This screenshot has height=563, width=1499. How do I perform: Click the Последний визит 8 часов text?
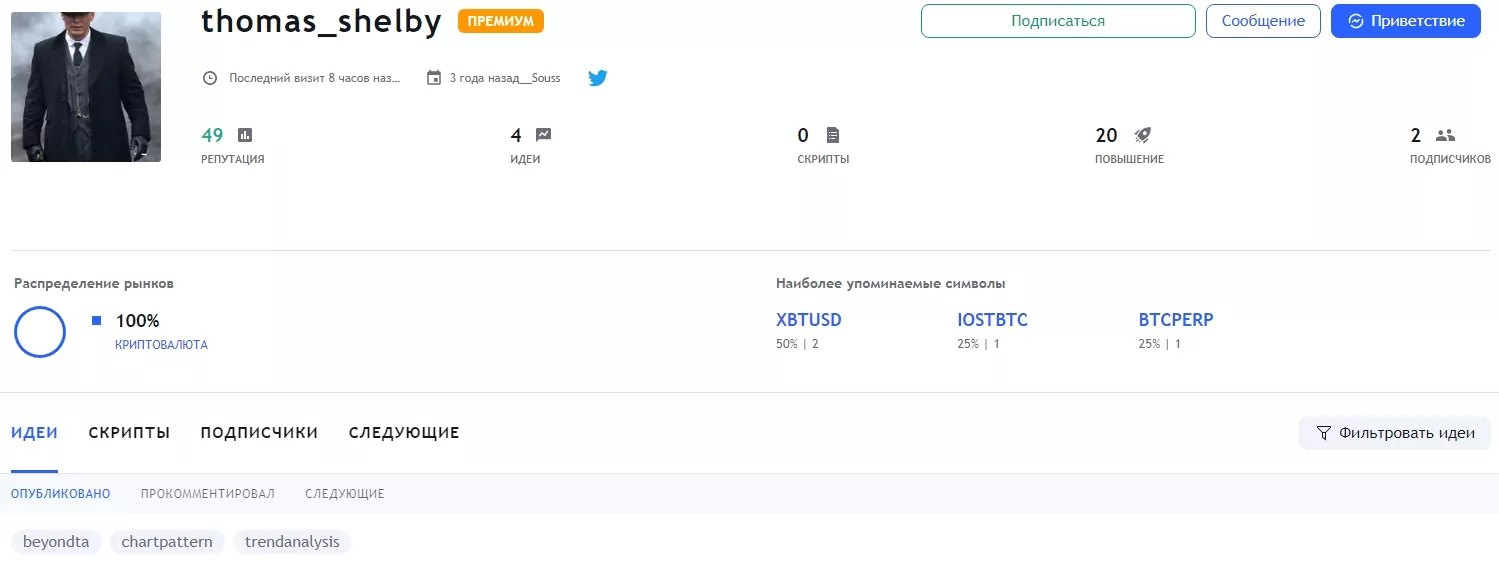click(x=315, y=78)
